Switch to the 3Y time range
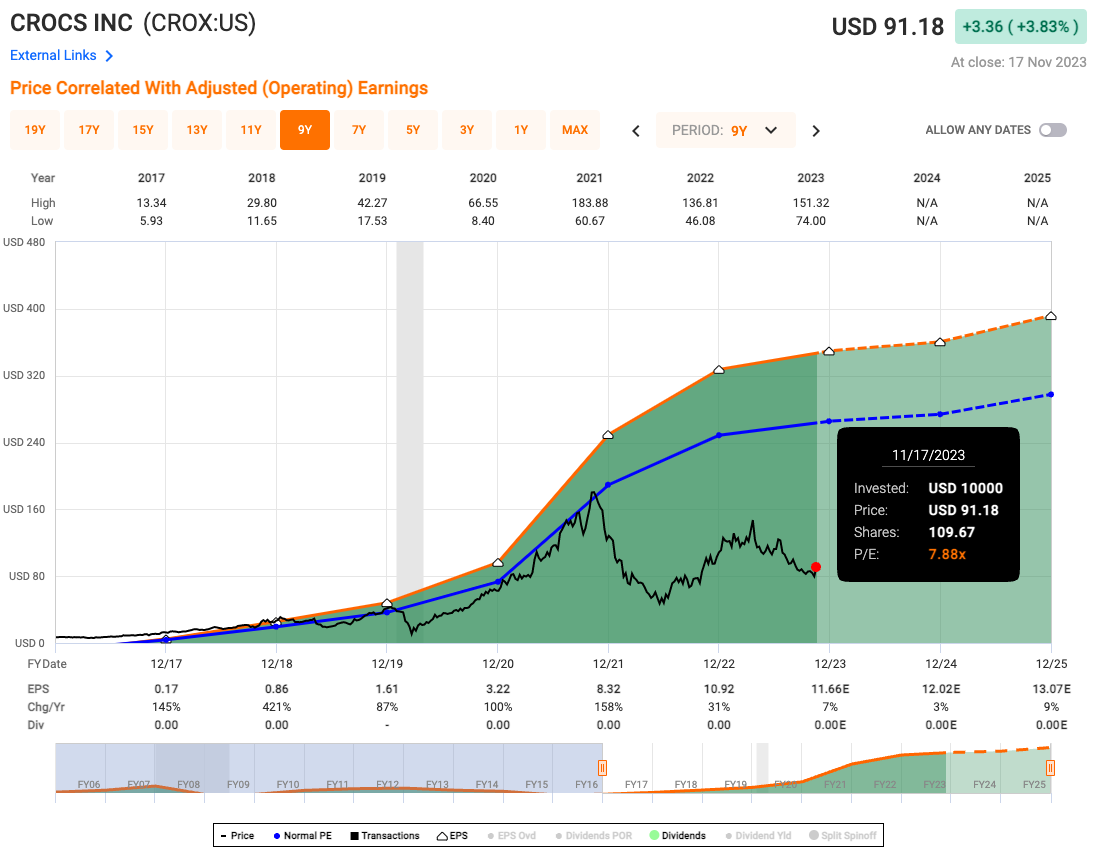Viewport: 1093px width, 854px height. coord(467,130)
